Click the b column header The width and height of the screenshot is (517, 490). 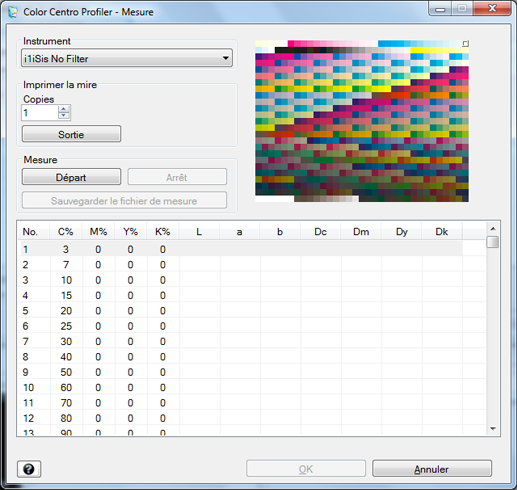[x=280, y=231]
